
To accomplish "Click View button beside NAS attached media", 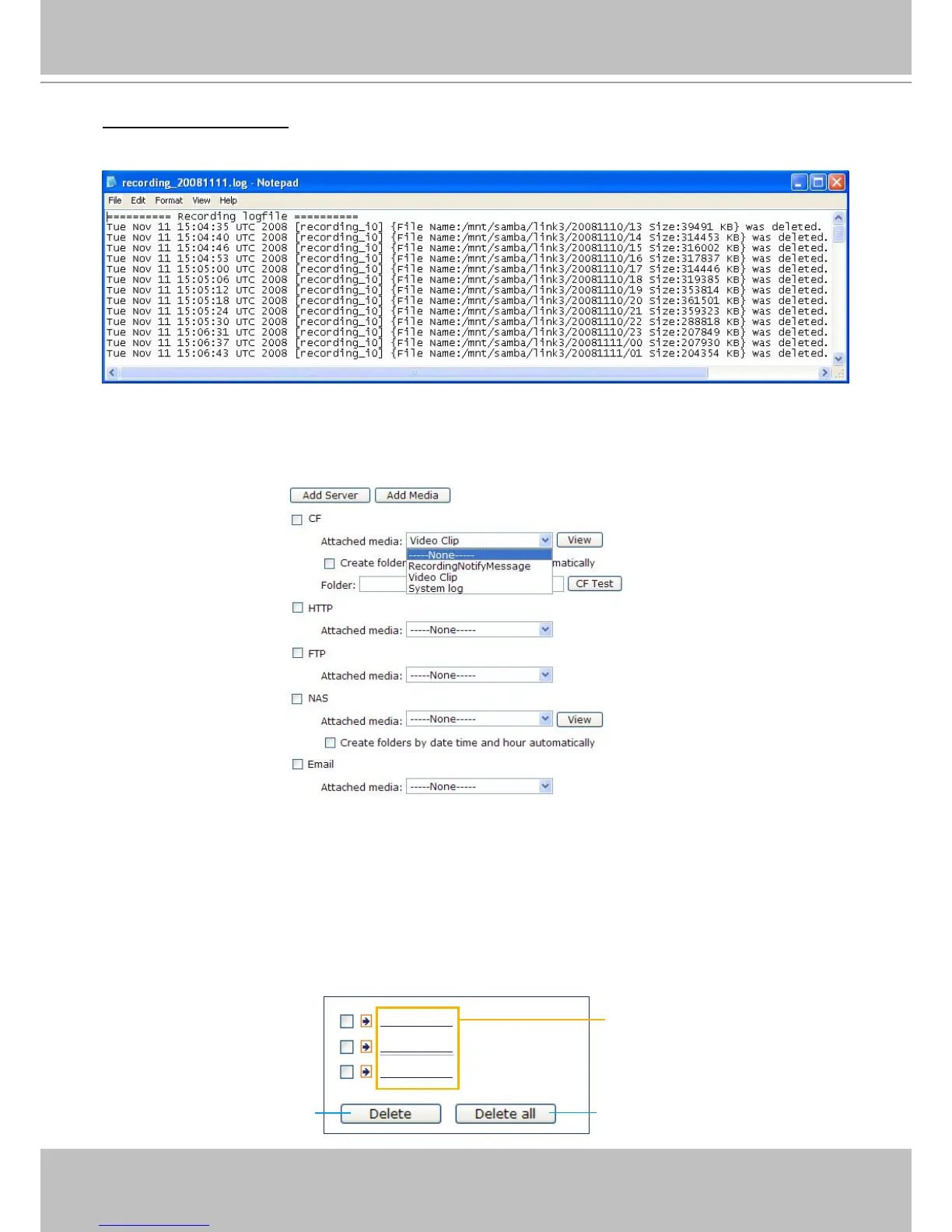I will click(x=579, y=719).
